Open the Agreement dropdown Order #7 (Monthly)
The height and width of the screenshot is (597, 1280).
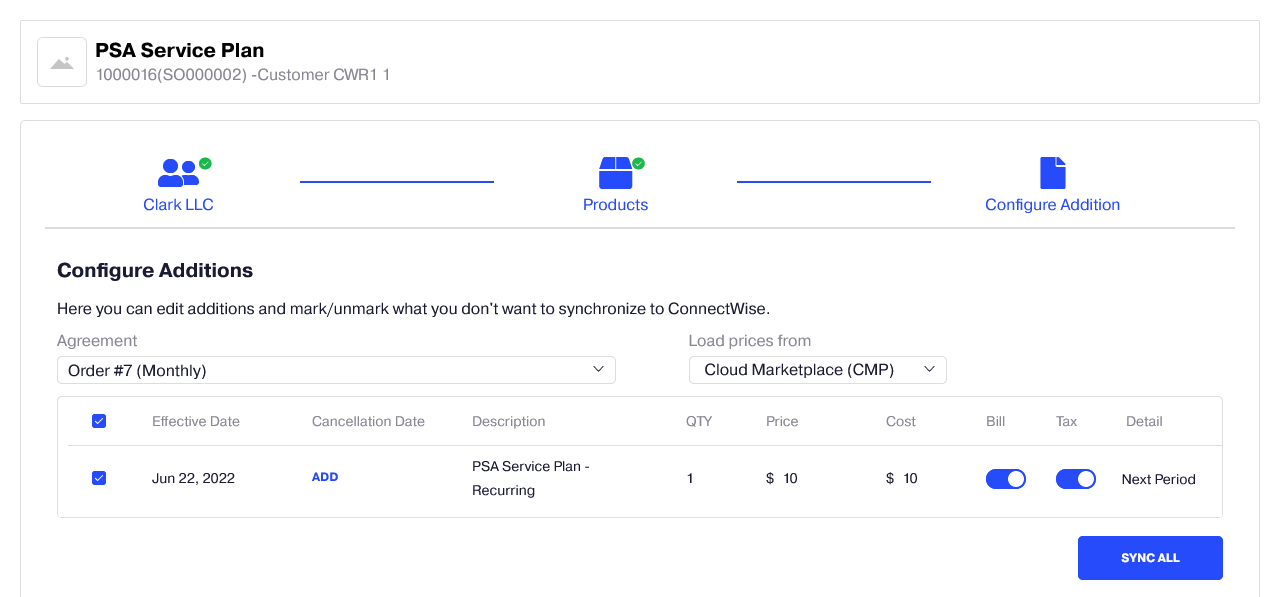tap(336, 370)
